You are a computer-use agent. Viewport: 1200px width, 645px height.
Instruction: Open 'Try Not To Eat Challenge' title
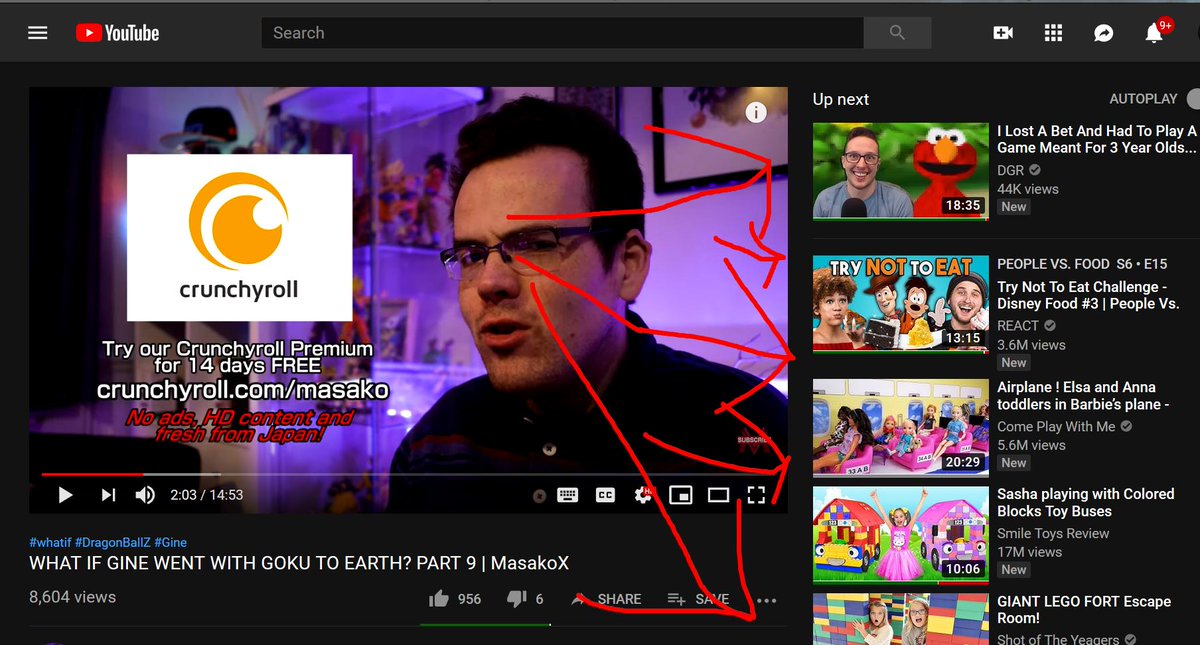(x=1088, y=295)
